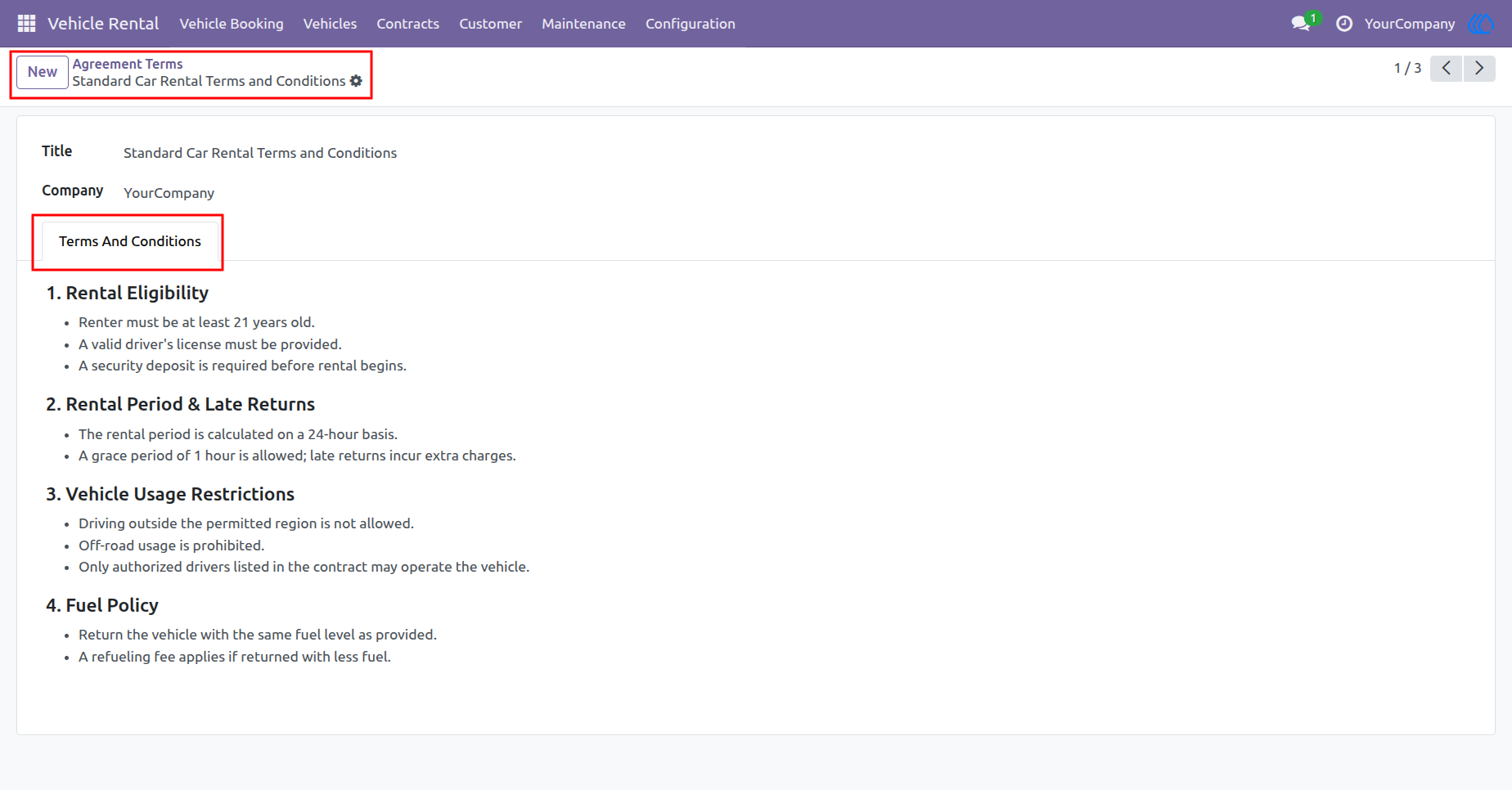Open the Maintenance menu
1512x790 pixels.
pos(583,24)
